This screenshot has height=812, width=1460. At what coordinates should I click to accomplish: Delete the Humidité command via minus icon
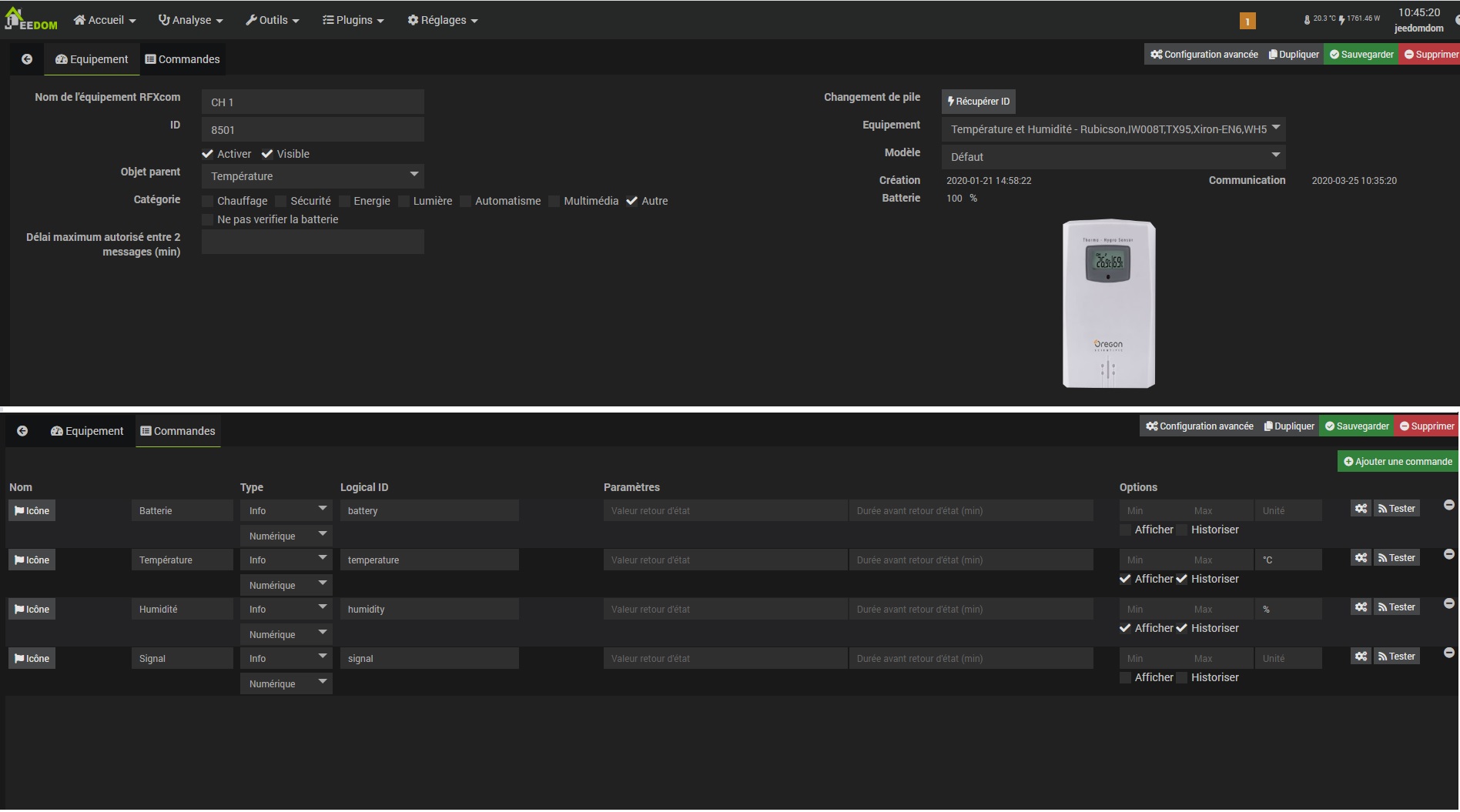point(1448,603)
